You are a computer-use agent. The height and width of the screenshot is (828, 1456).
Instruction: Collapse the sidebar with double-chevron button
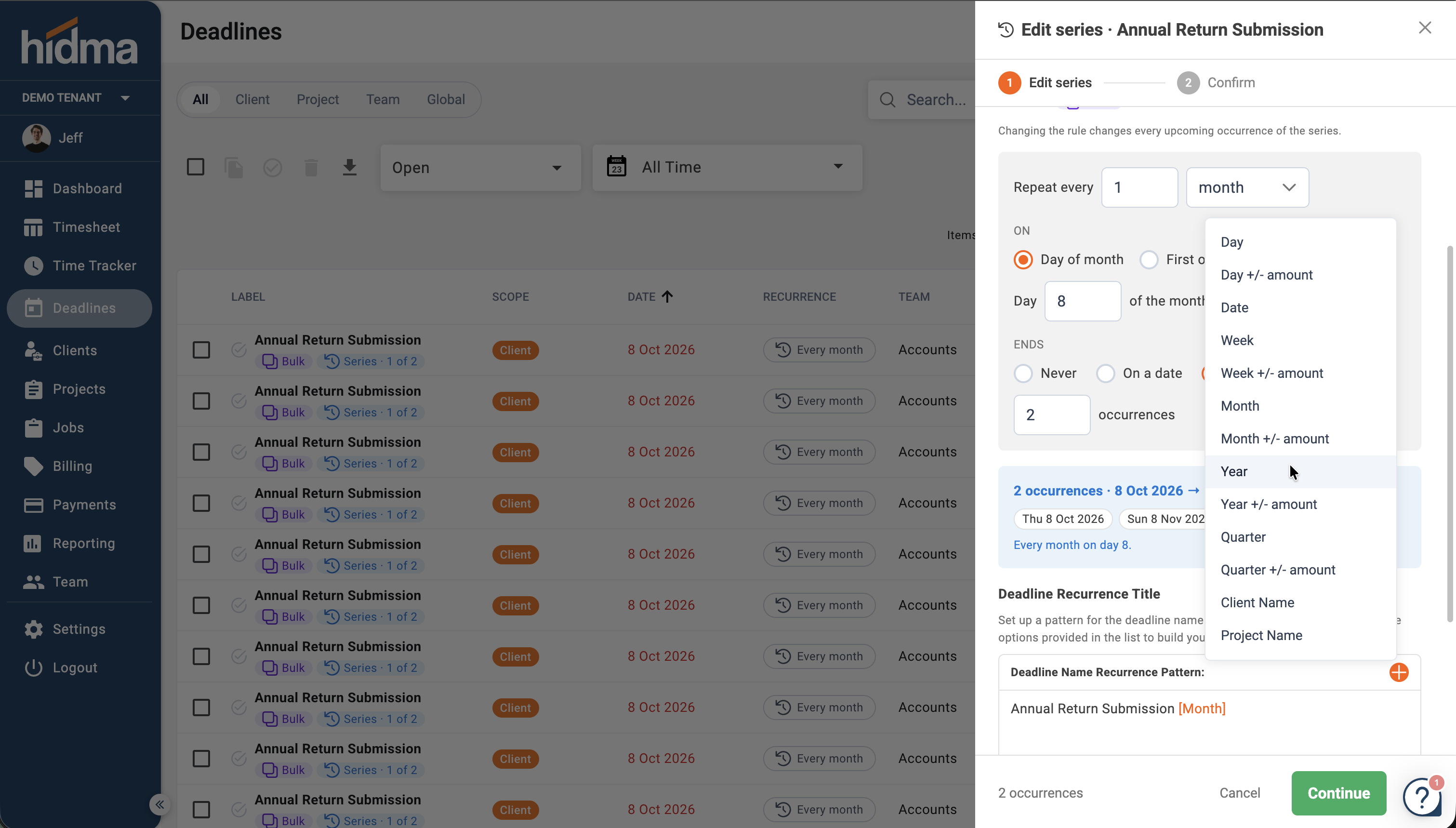coord(159,804)
